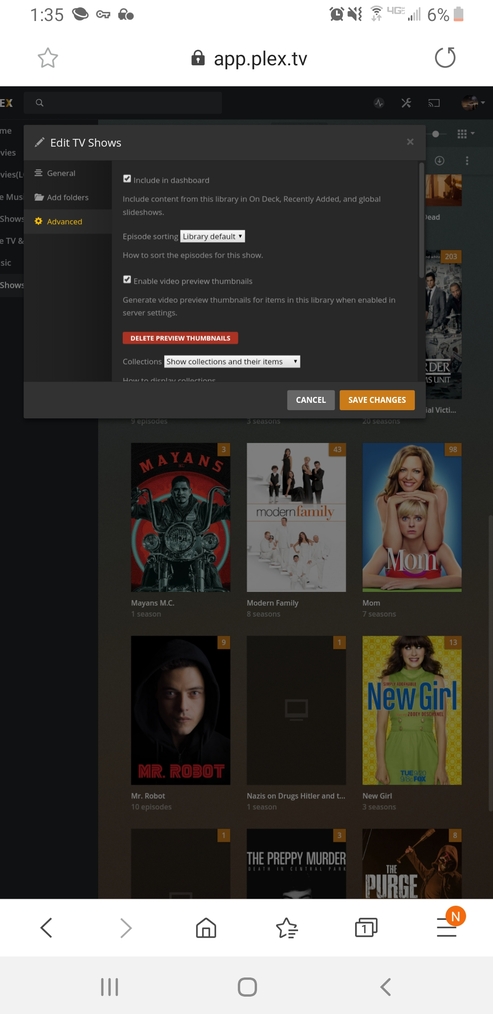Open the Plex cast icon

[x=433, y=103]
